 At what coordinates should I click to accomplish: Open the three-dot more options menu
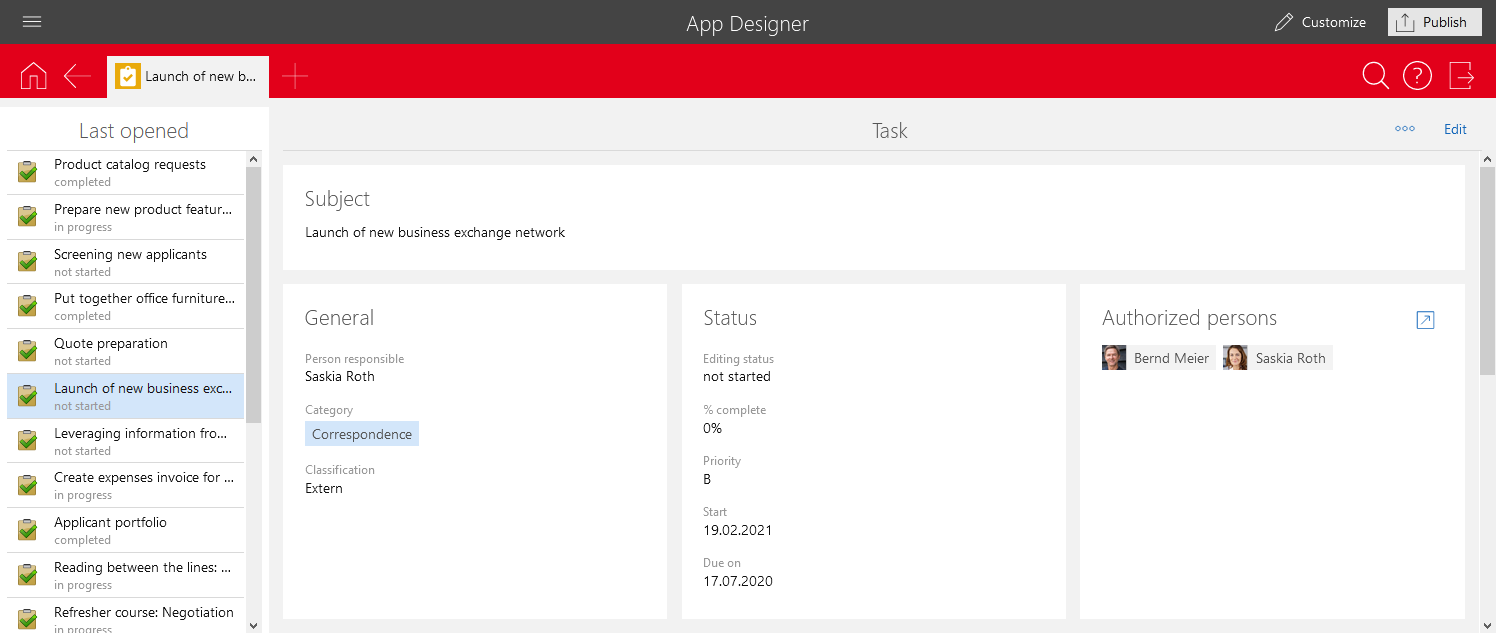tap(1404, 129)
